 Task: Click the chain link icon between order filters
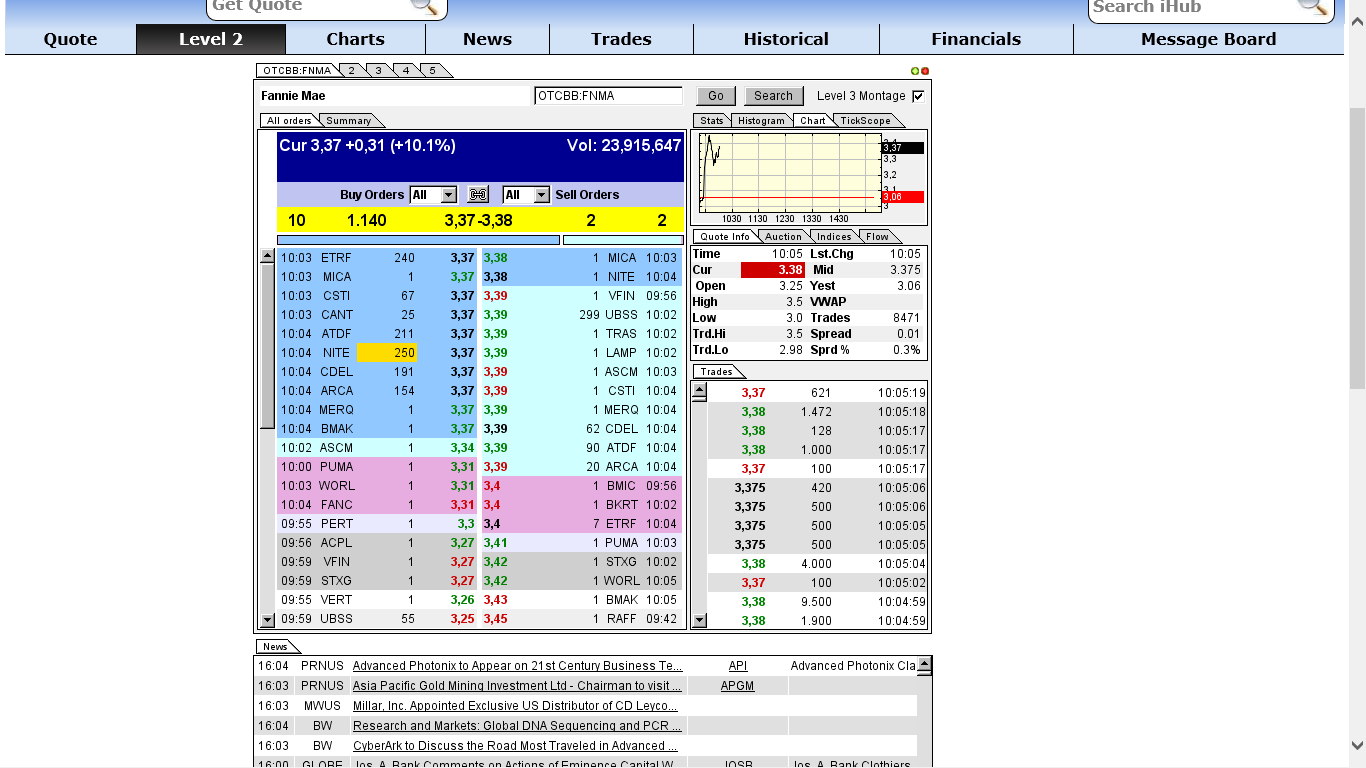pos(479,195)
